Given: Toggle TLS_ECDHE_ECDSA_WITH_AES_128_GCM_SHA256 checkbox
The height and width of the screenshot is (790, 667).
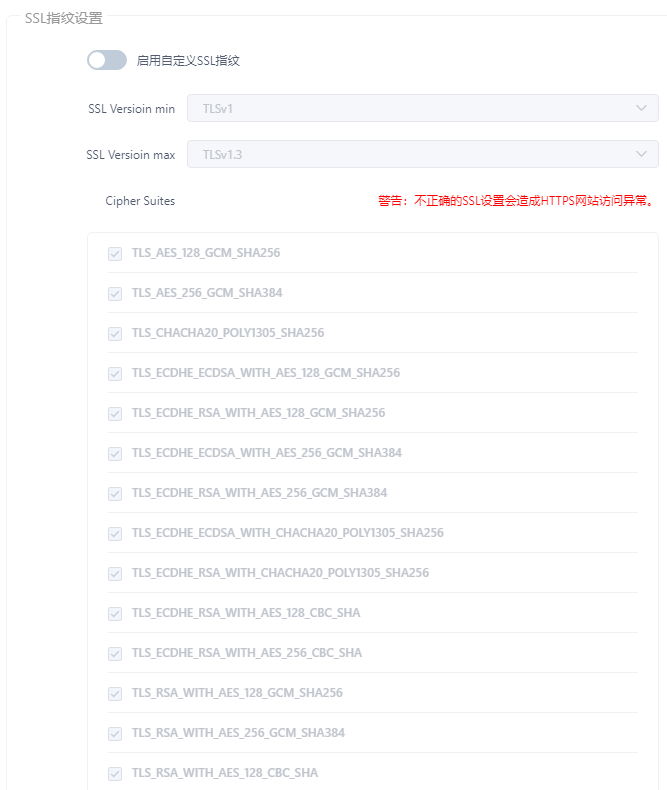Looking at the screenshot, I should pos(115,373).
